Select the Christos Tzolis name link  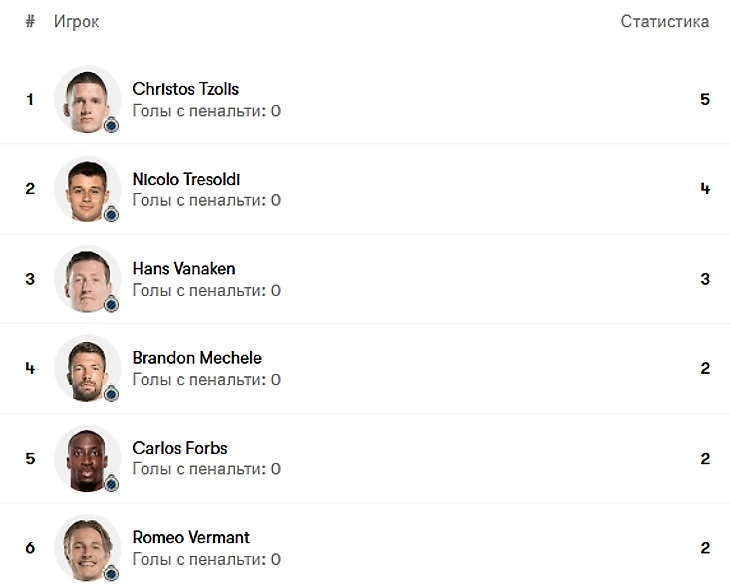pos(186,89)
